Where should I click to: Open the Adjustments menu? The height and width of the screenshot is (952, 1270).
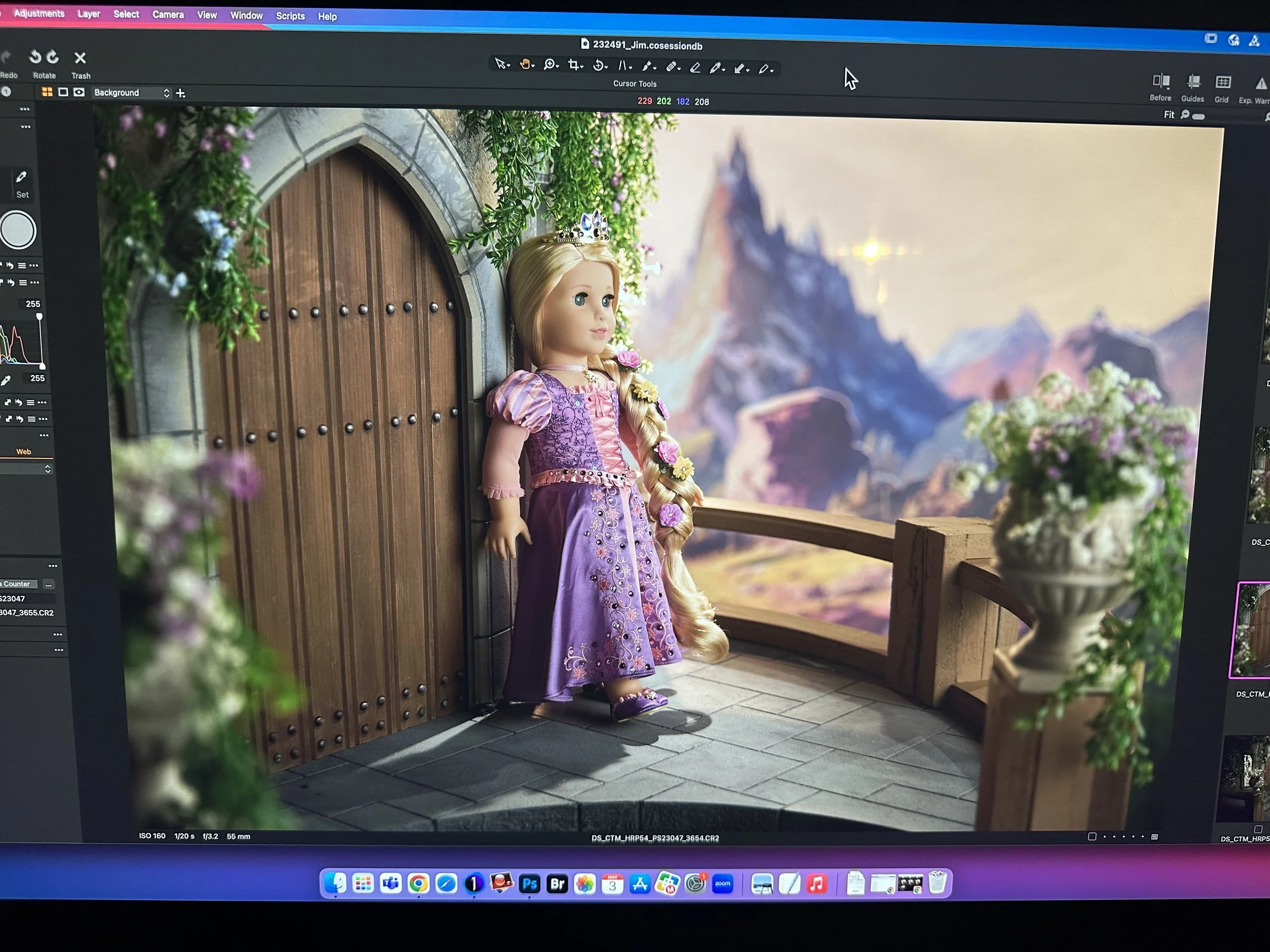point(39,13)
